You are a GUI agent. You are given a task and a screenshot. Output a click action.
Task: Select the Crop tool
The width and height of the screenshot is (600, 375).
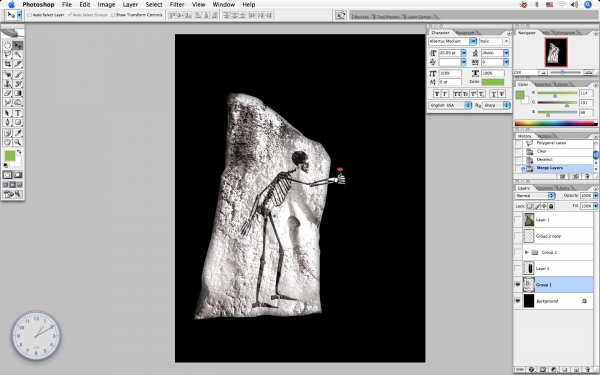(x=7, y=64)
